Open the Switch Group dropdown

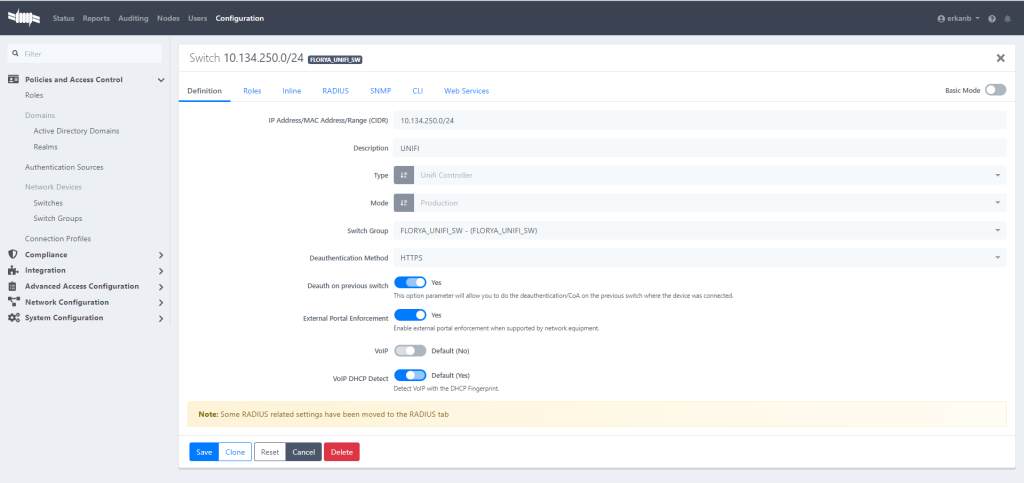pos(700,230)
